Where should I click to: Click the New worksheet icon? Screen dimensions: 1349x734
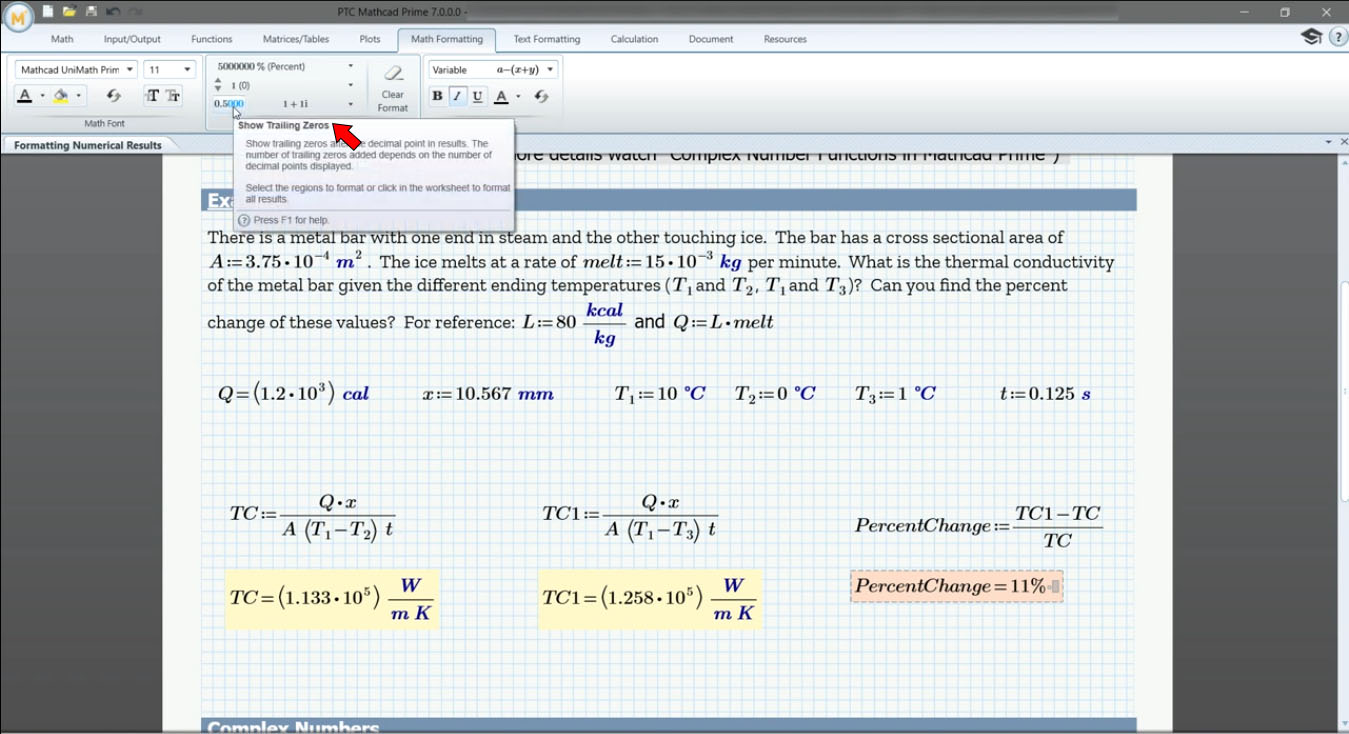(x=47, y=11)
